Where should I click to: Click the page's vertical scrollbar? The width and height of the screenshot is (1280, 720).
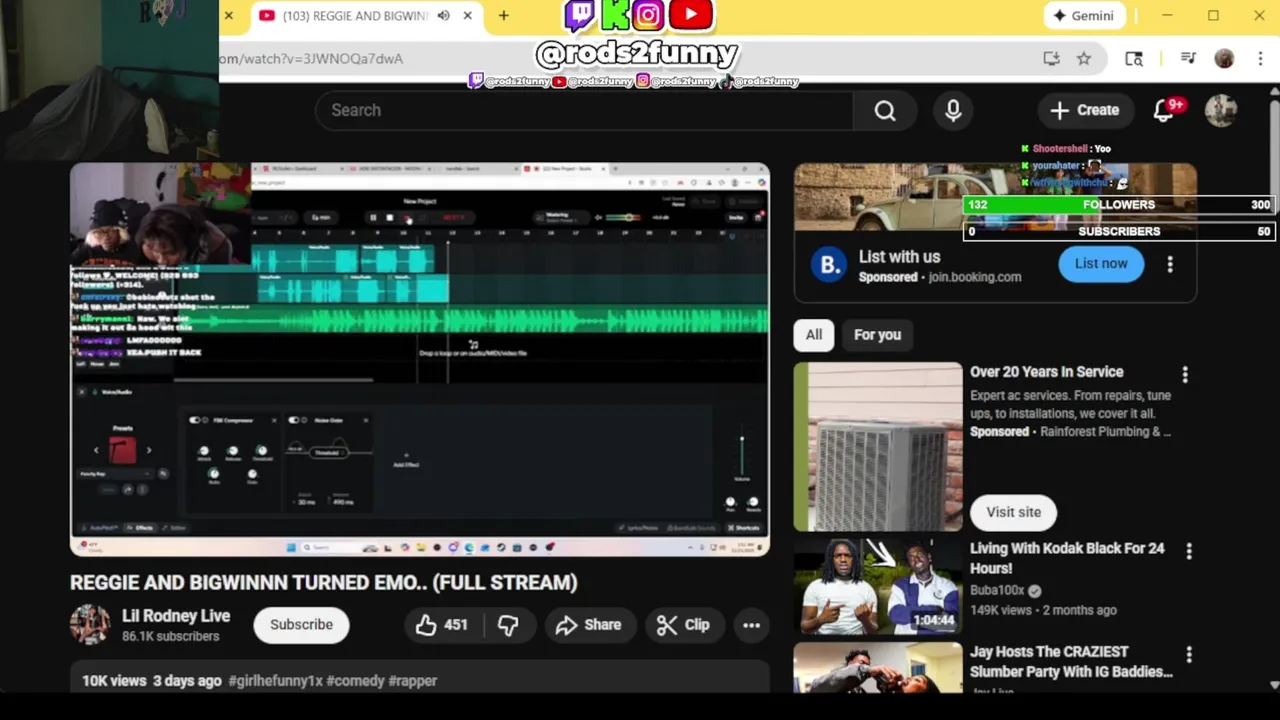click(x=1274, y=387)
